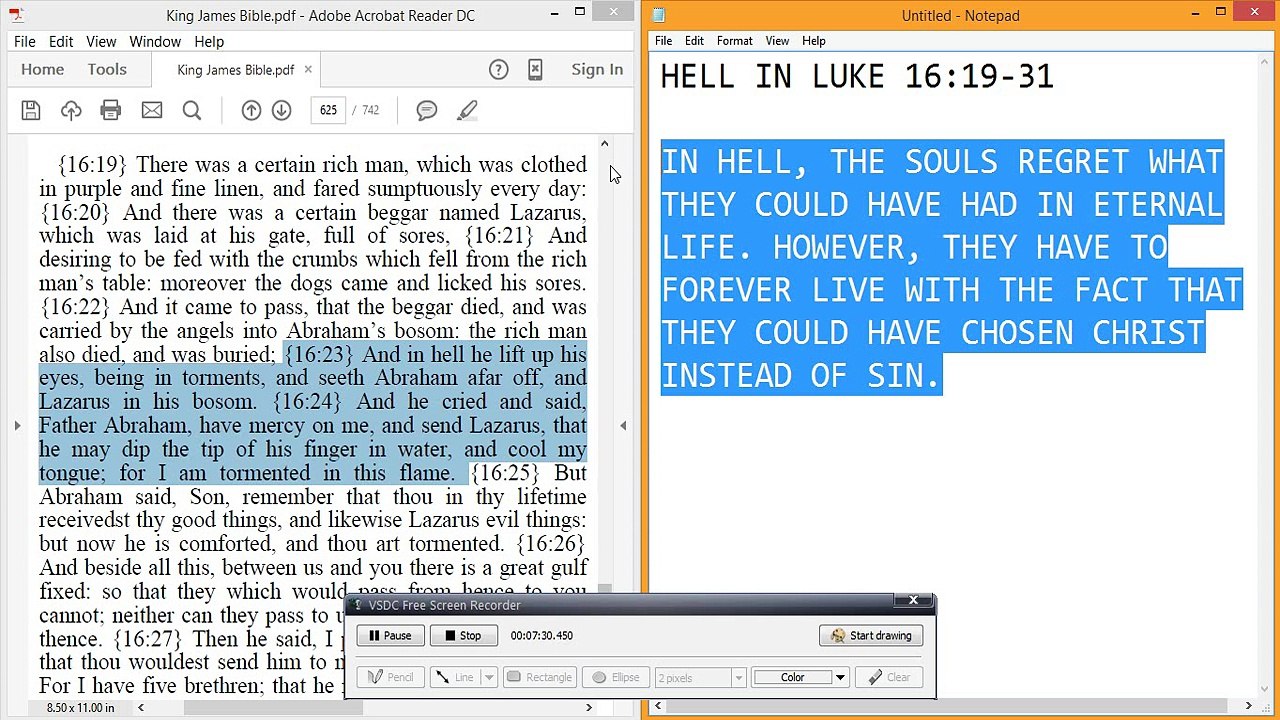Screen dimensions: 1280x720
Task: Open the Help menu in Acrobat Reader
Action: click(x=209, y=41)
